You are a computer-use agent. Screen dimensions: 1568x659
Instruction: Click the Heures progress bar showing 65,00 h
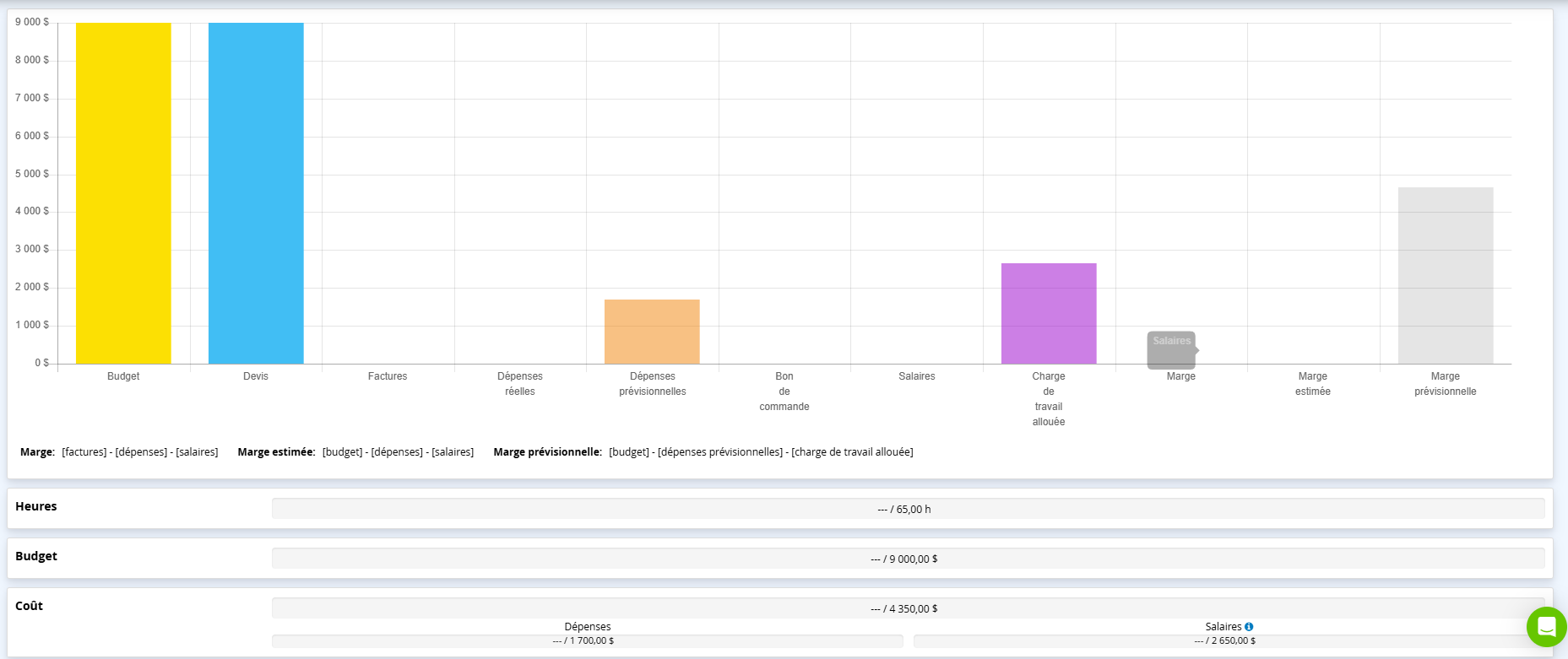point(908,509)
